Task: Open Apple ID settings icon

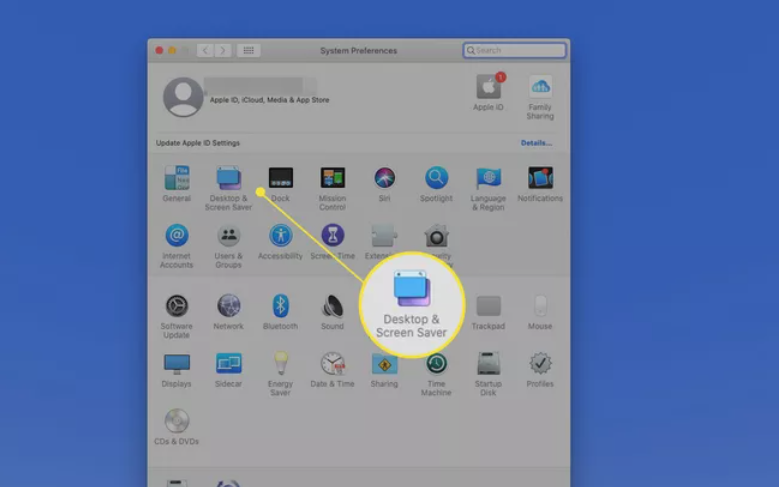Action: [x=488, y=92]
